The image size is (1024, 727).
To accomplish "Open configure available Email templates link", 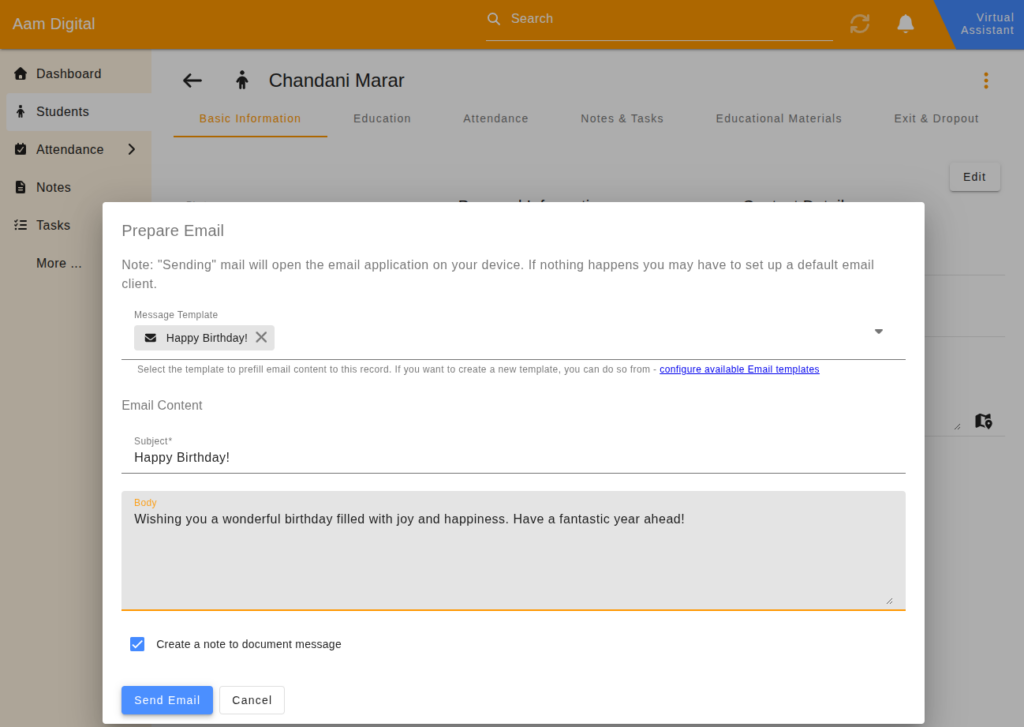I will 739,369.
